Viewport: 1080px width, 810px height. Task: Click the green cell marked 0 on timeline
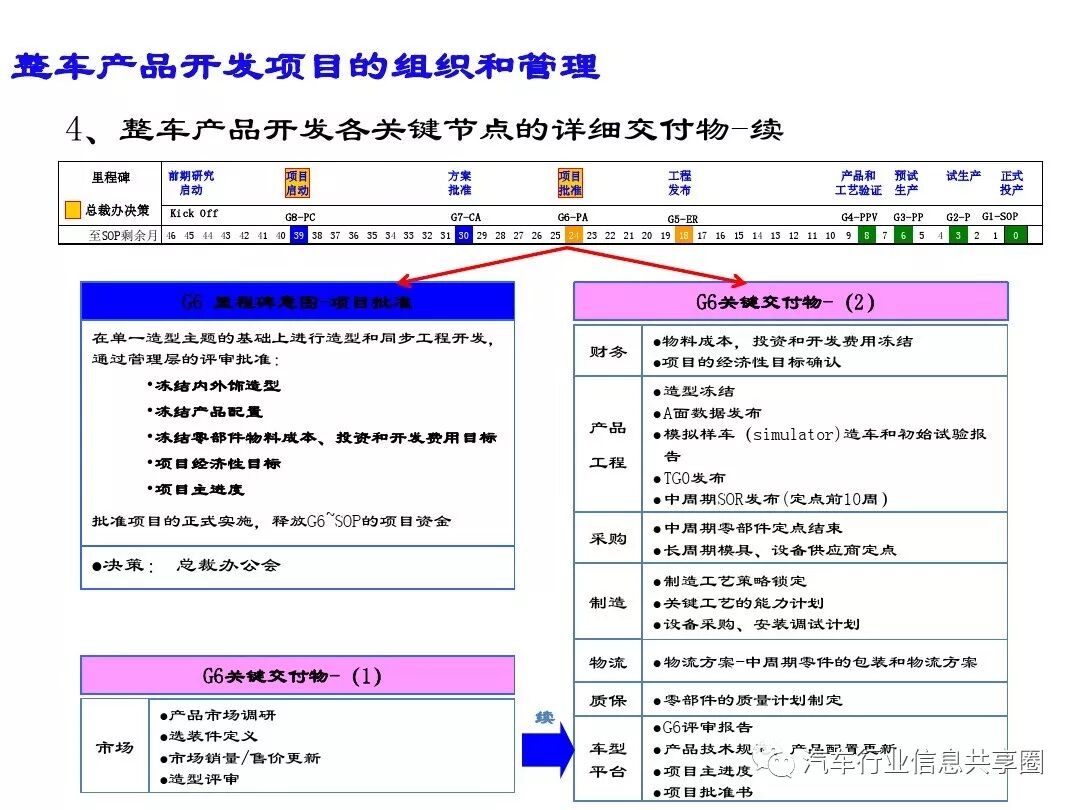pos(1016,236)
